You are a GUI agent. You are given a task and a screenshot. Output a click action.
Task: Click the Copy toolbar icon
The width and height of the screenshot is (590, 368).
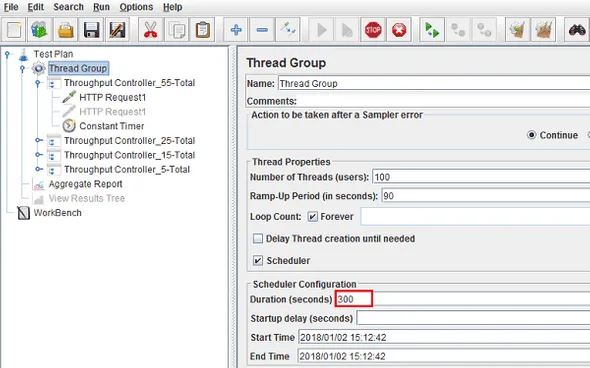coord(176,30)
